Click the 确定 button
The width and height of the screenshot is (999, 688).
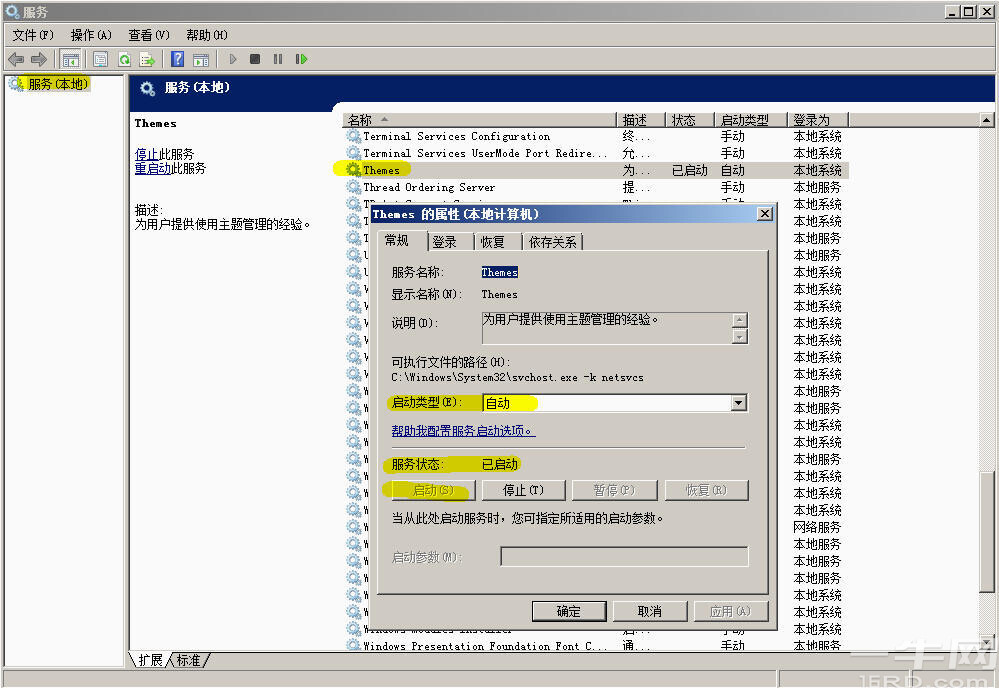tap(569, 610)
